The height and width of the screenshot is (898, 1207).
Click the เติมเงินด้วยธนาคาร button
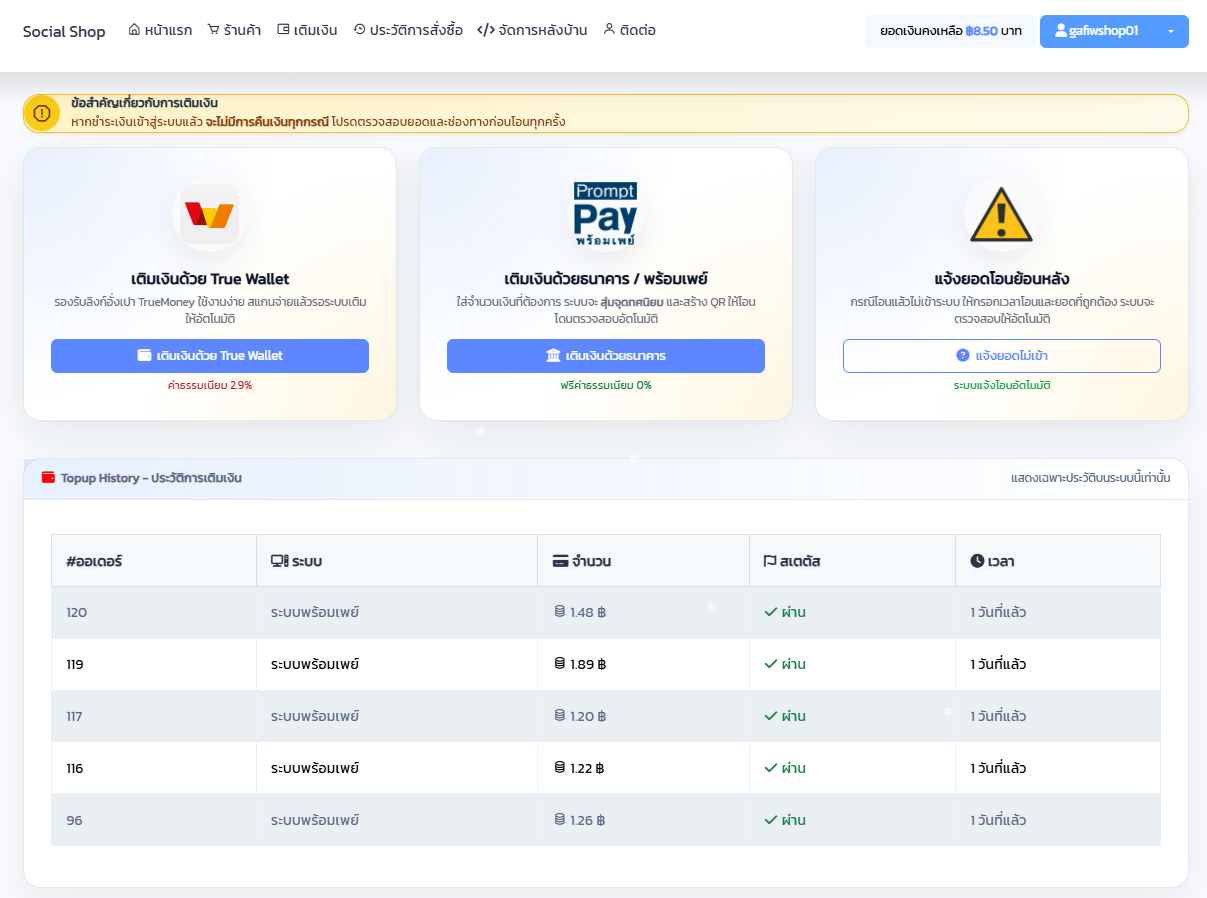pyautogui.click(x=606, y=356)
